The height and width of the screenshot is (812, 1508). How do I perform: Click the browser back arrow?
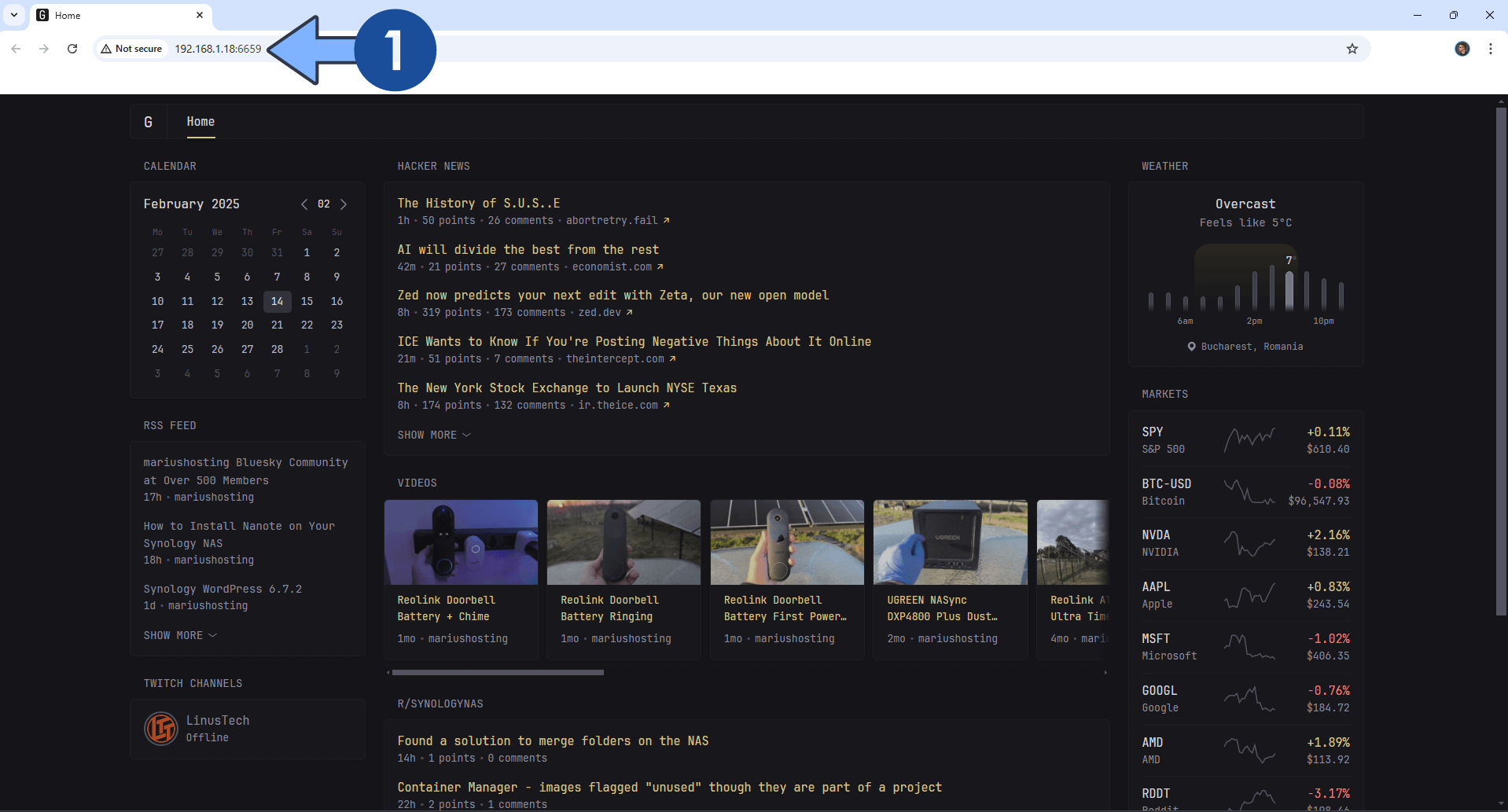point(16,49)
